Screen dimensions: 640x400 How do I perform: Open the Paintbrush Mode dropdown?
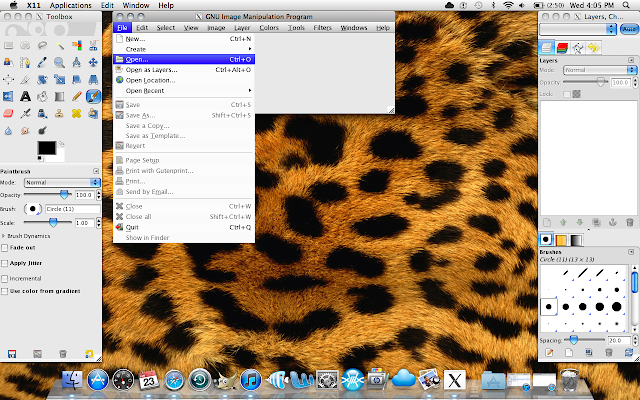click(x=62, y=182)
